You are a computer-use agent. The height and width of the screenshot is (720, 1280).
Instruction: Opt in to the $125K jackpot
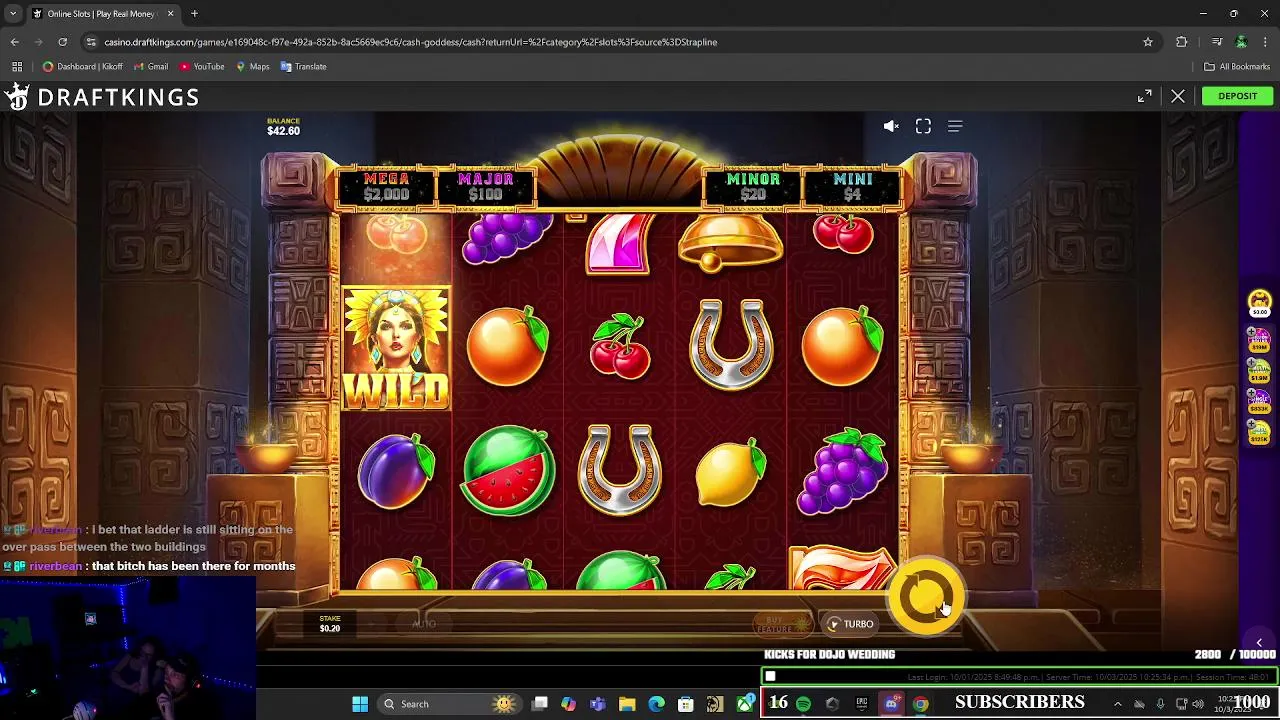pos(1258,432)
